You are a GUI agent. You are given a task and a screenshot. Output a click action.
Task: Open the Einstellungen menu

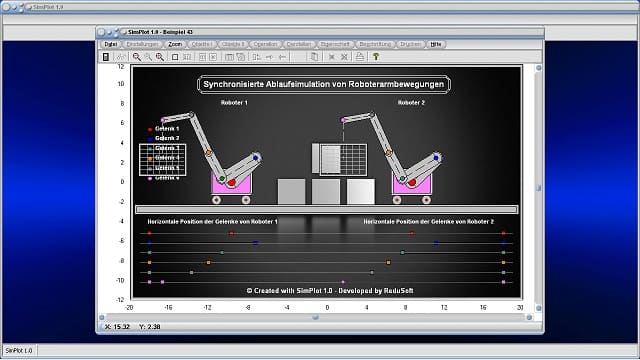142,44
